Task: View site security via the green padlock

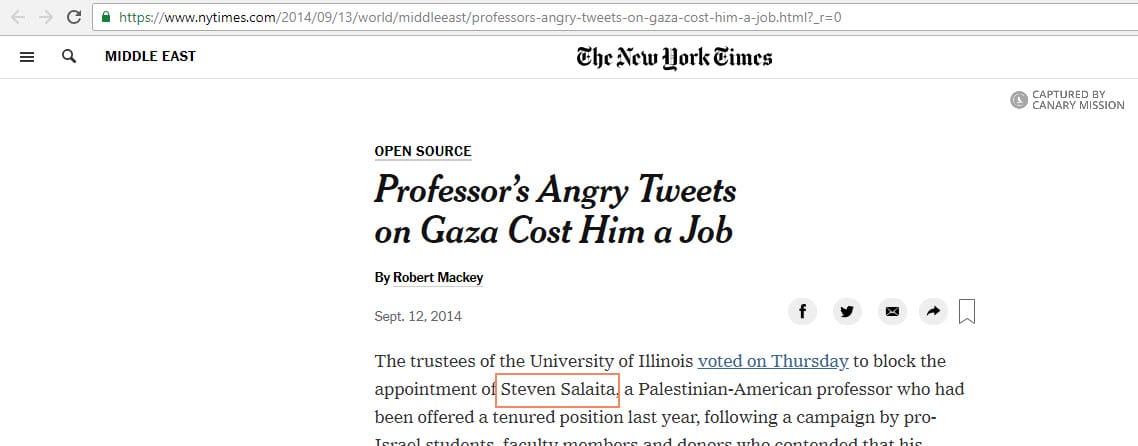Action: (106, 17)
